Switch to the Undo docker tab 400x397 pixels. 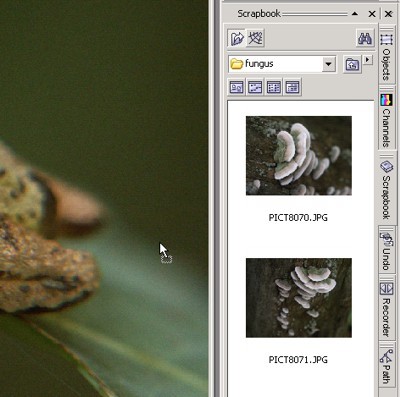point(386,251)
